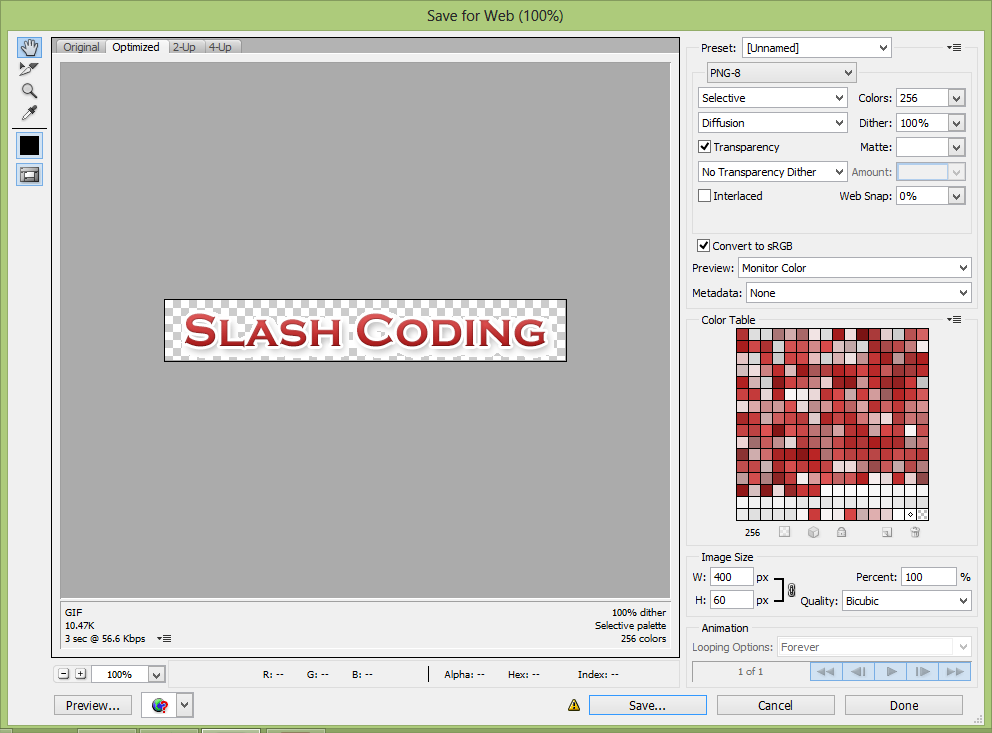The width and height of the screenshot is (992, 733).
Task: Click the zoom out minus button
Action: pyautogui.click(x=64, y=674)
